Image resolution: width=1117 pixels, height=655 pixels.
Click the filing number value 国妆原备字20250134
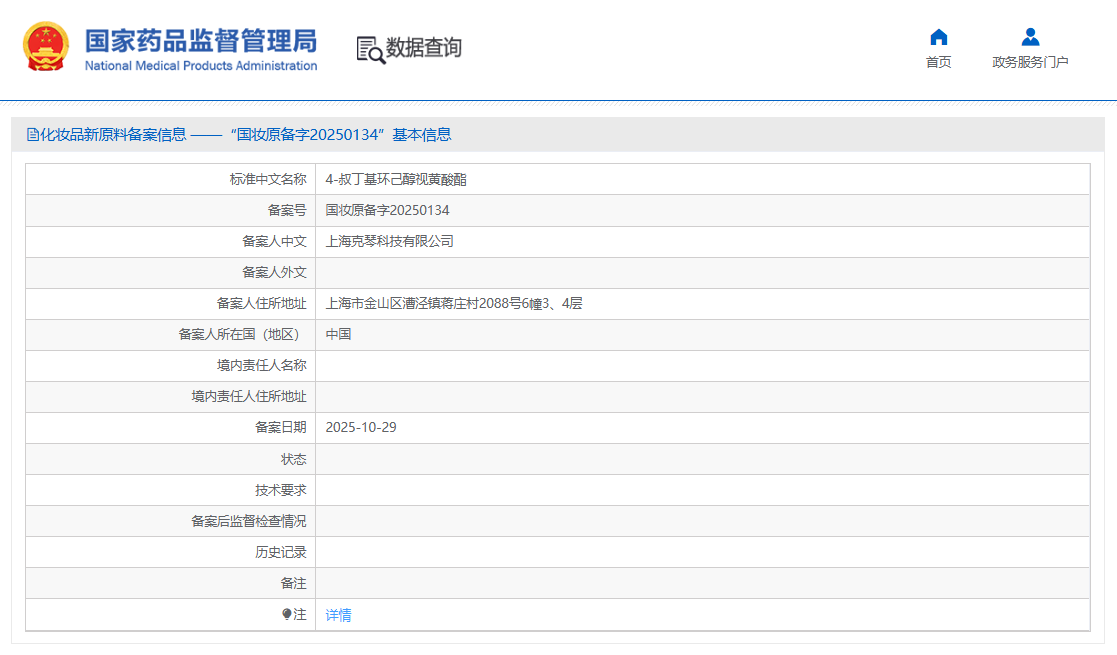coord(387,211)
